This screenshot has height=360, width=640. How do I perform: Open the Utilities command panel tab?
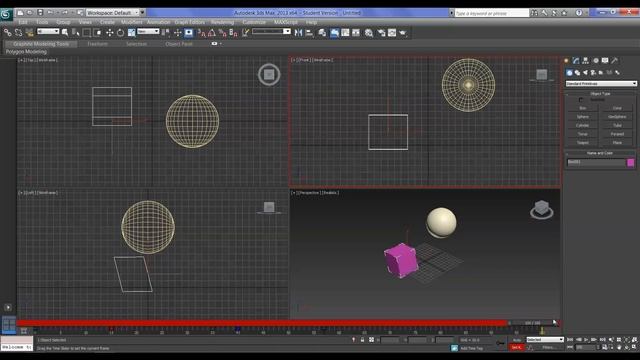click(614, 60)
